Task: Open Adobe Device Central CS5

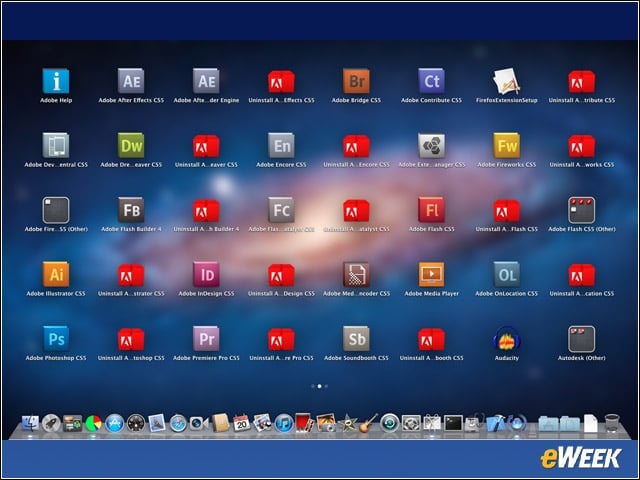Action: [x=56, y=145]
